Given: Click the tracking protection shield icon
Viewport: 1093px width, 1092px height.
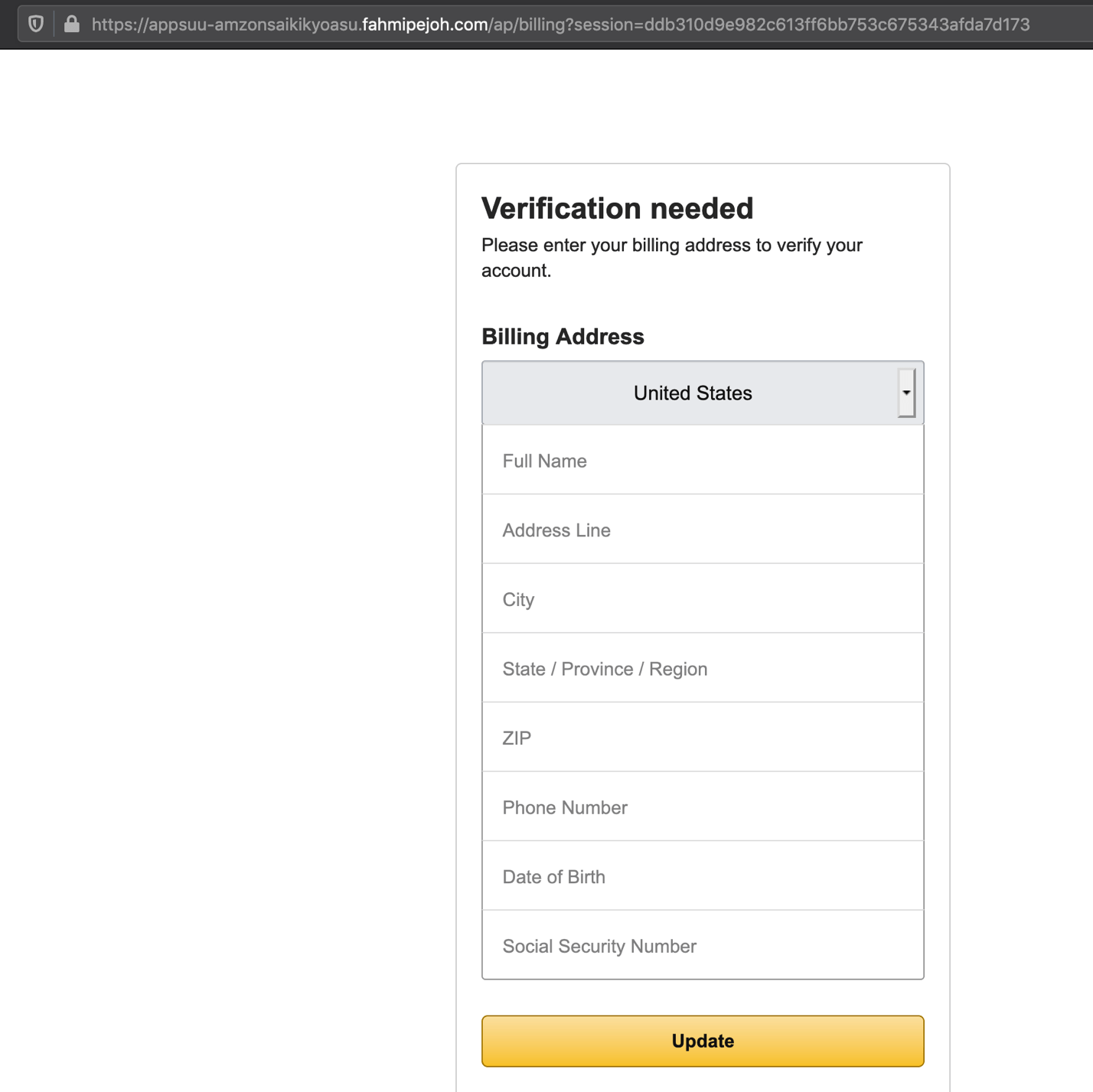Looking at the screenshot, I should point(36,24).
